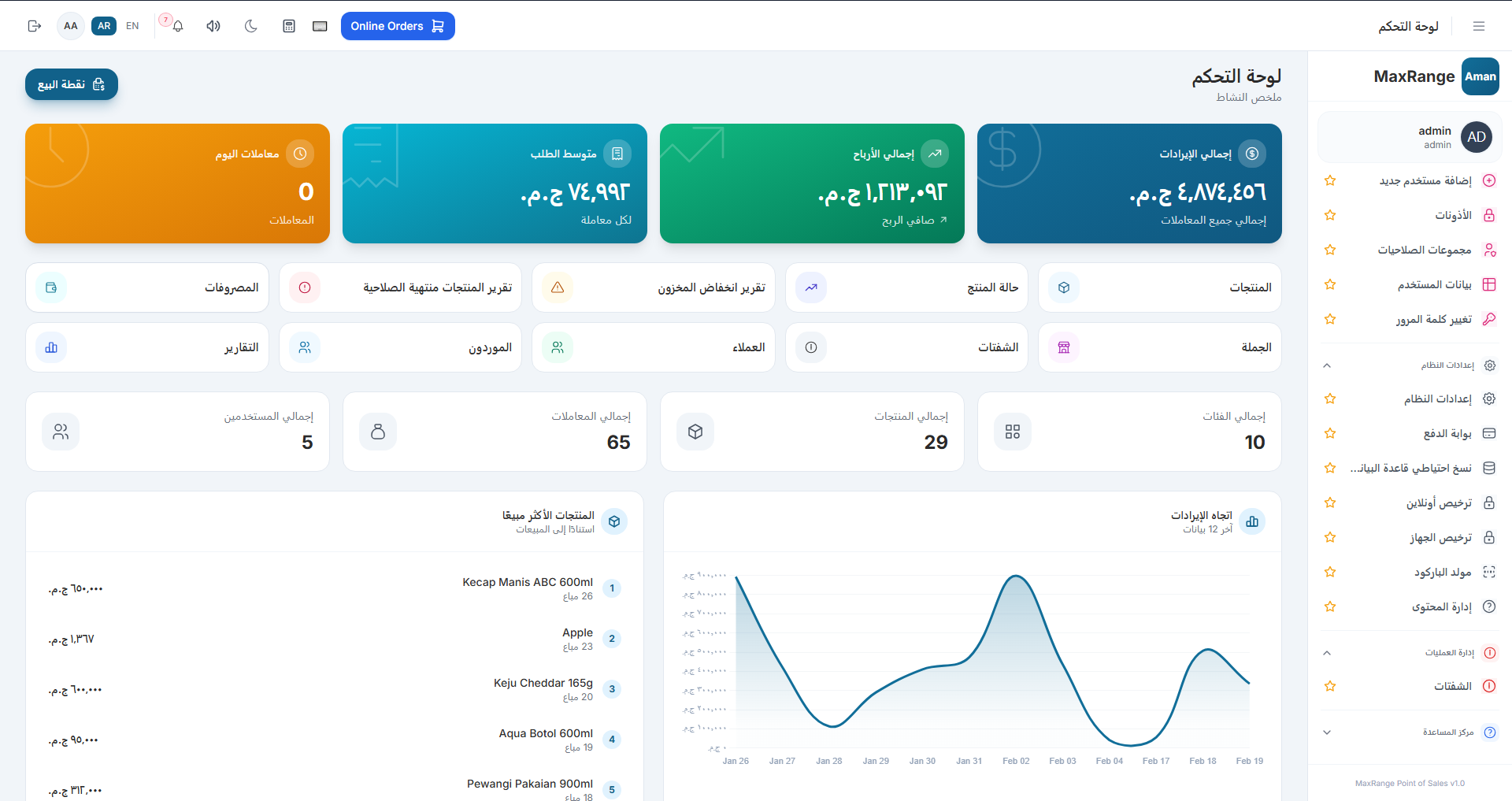Viewport: 1512px width, 801px height.
Task: Click the Online Orders button
Action: click(398, 26)
